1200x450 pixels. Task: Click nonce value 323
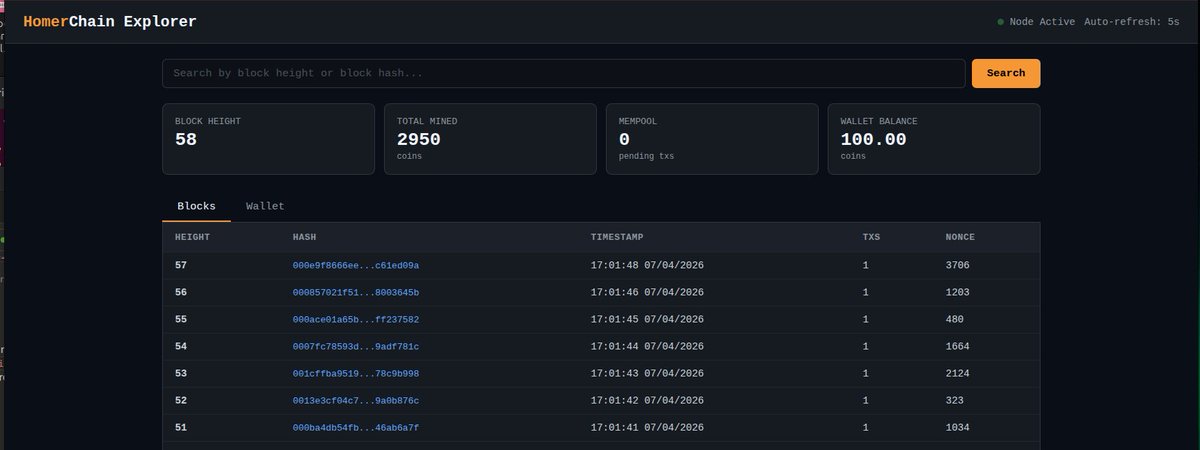[955, 400]
